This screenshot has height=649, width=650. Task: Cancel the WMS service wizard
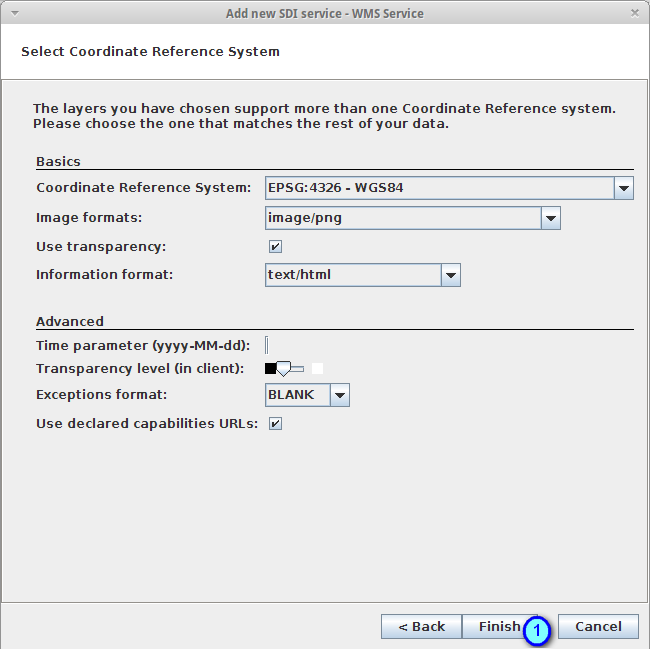point(598,626)
